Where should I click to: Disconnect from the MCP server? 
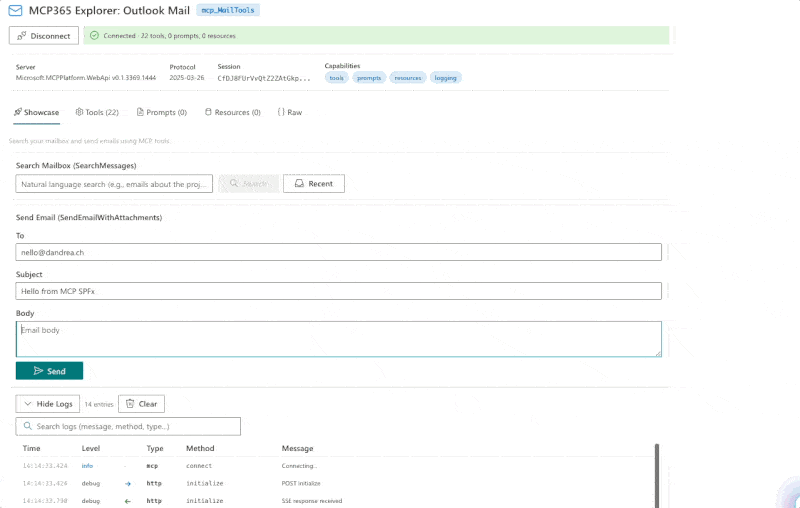(x=44, y=36)
